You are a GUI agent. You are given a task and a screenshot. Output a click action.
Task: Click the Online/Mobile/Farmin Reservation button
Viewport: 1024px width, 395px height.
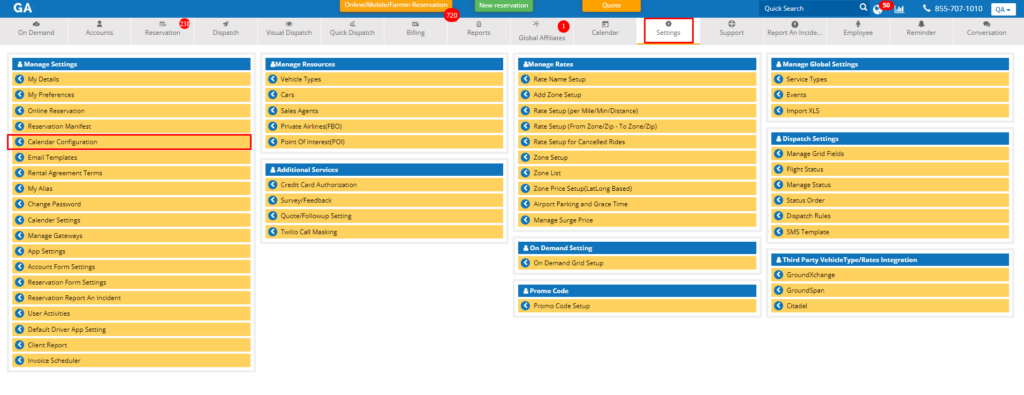[396, 5]
